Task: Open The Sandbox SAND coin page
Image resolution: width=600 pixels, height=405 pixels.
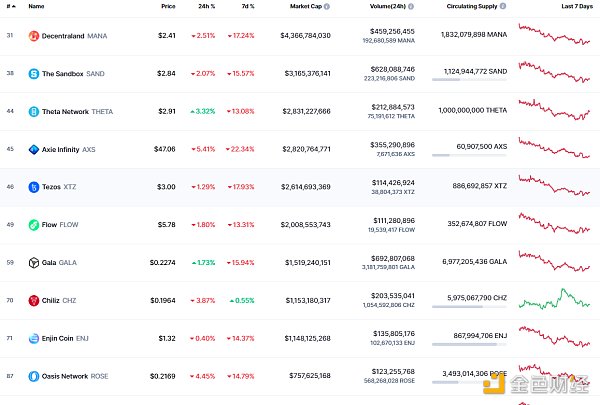Action: [x=73, y=73]
